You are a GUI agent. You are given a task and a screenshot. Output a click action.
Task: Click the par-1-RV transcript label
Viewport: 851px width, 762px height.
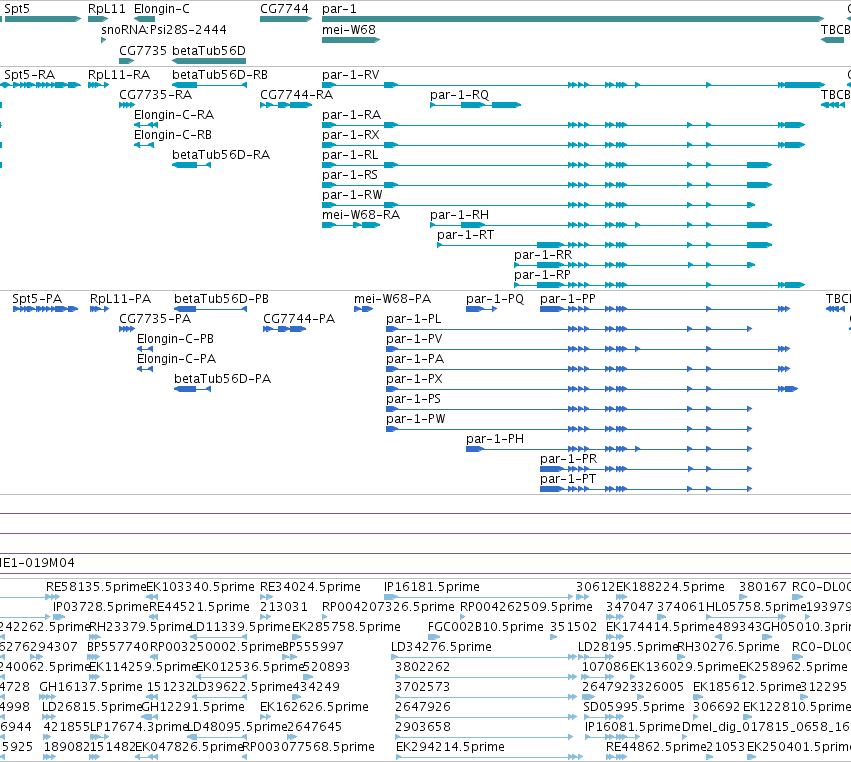coord(351,75)
